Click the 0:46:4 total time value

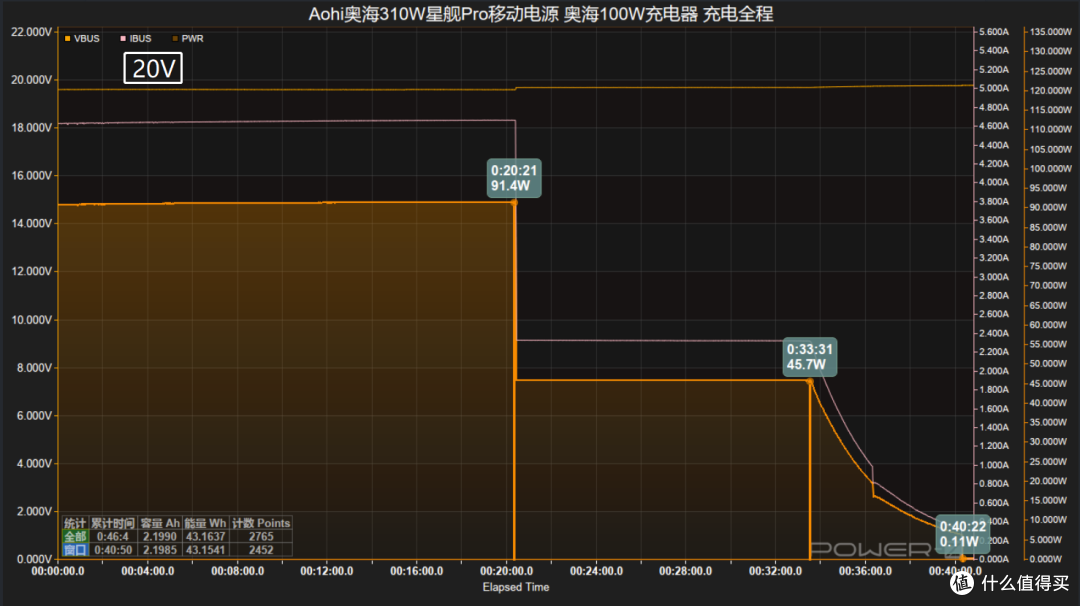click(x=112, y=536)
